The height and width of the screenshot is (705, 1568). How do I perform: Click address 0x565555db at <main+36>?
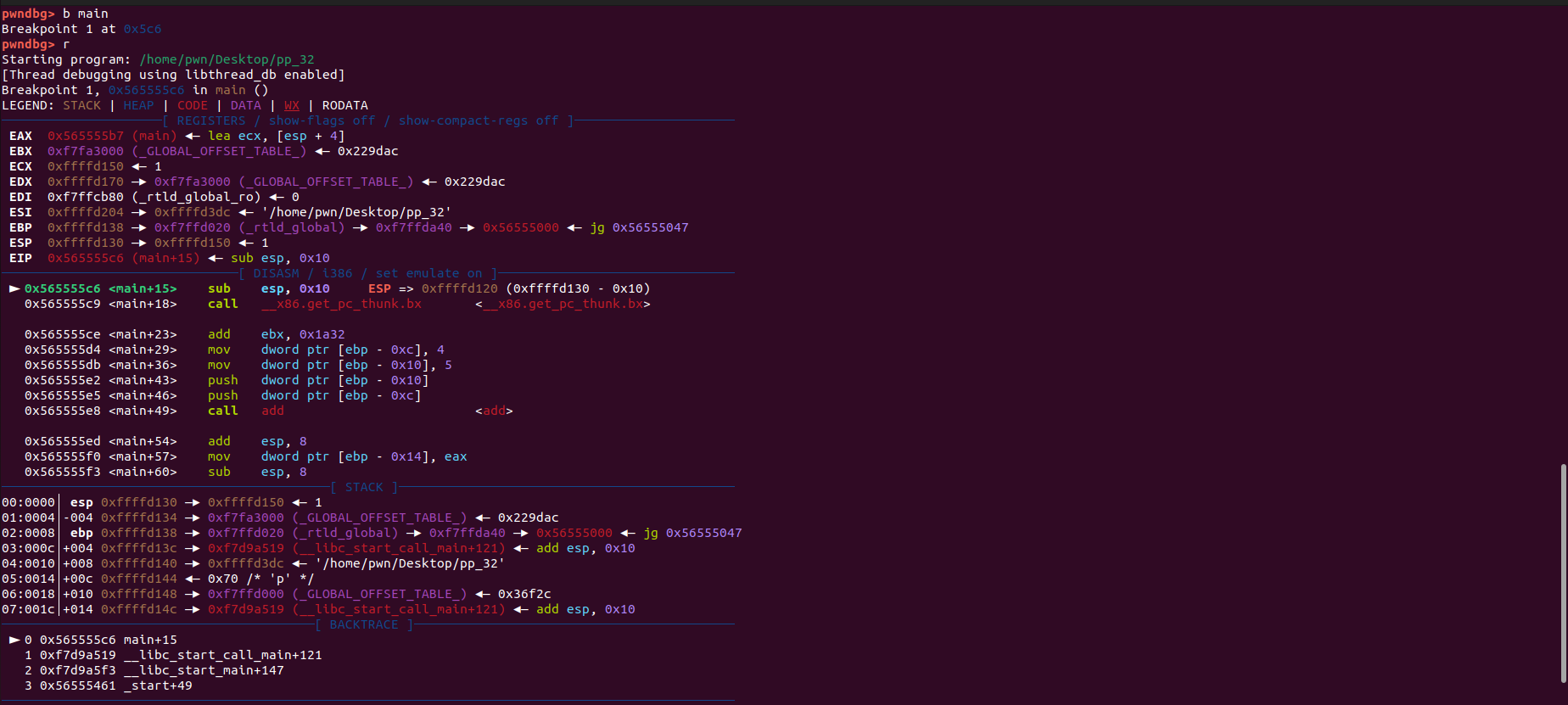coord(63,365)
